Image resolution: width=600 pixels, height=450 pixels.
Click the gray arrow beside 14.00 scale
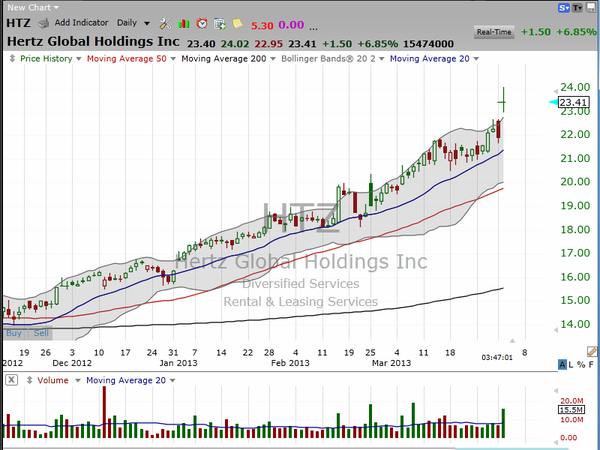coord(556,329)
